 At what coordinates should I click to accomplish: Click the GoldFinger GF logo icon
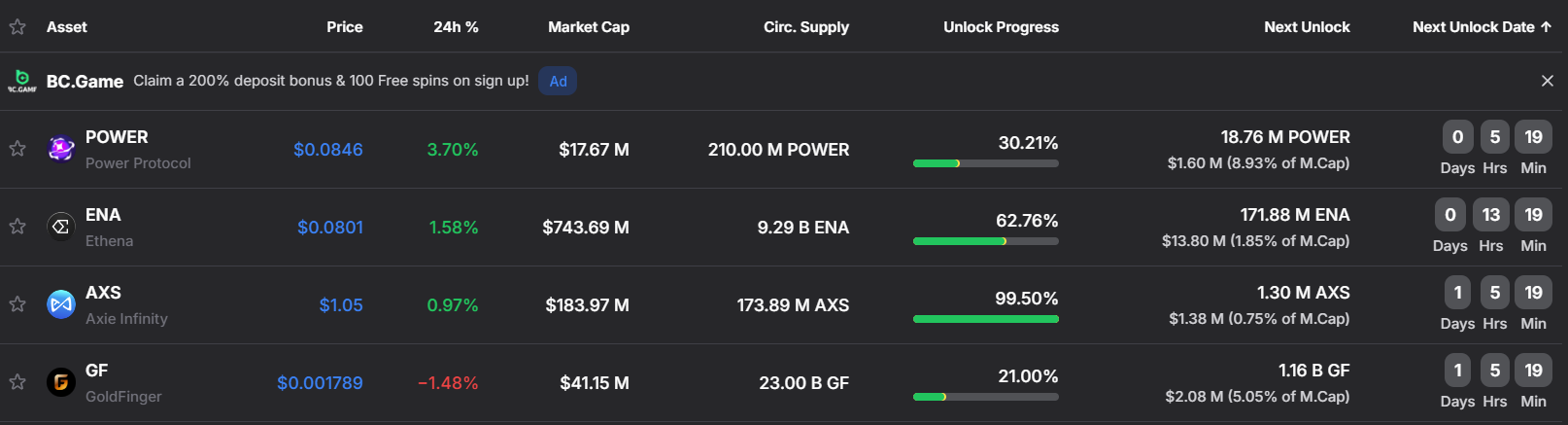[61, 382]
